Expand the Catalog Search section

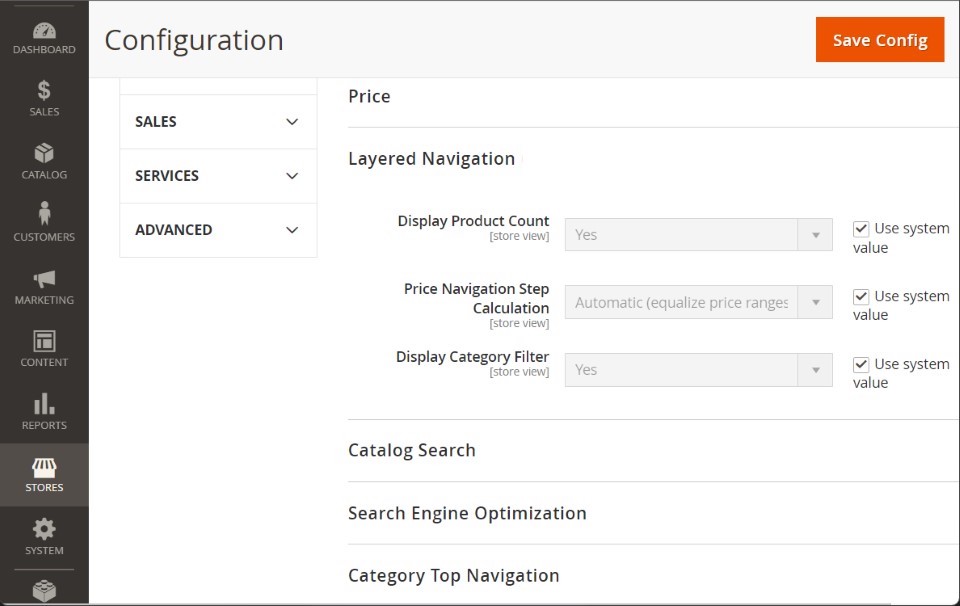412,450
